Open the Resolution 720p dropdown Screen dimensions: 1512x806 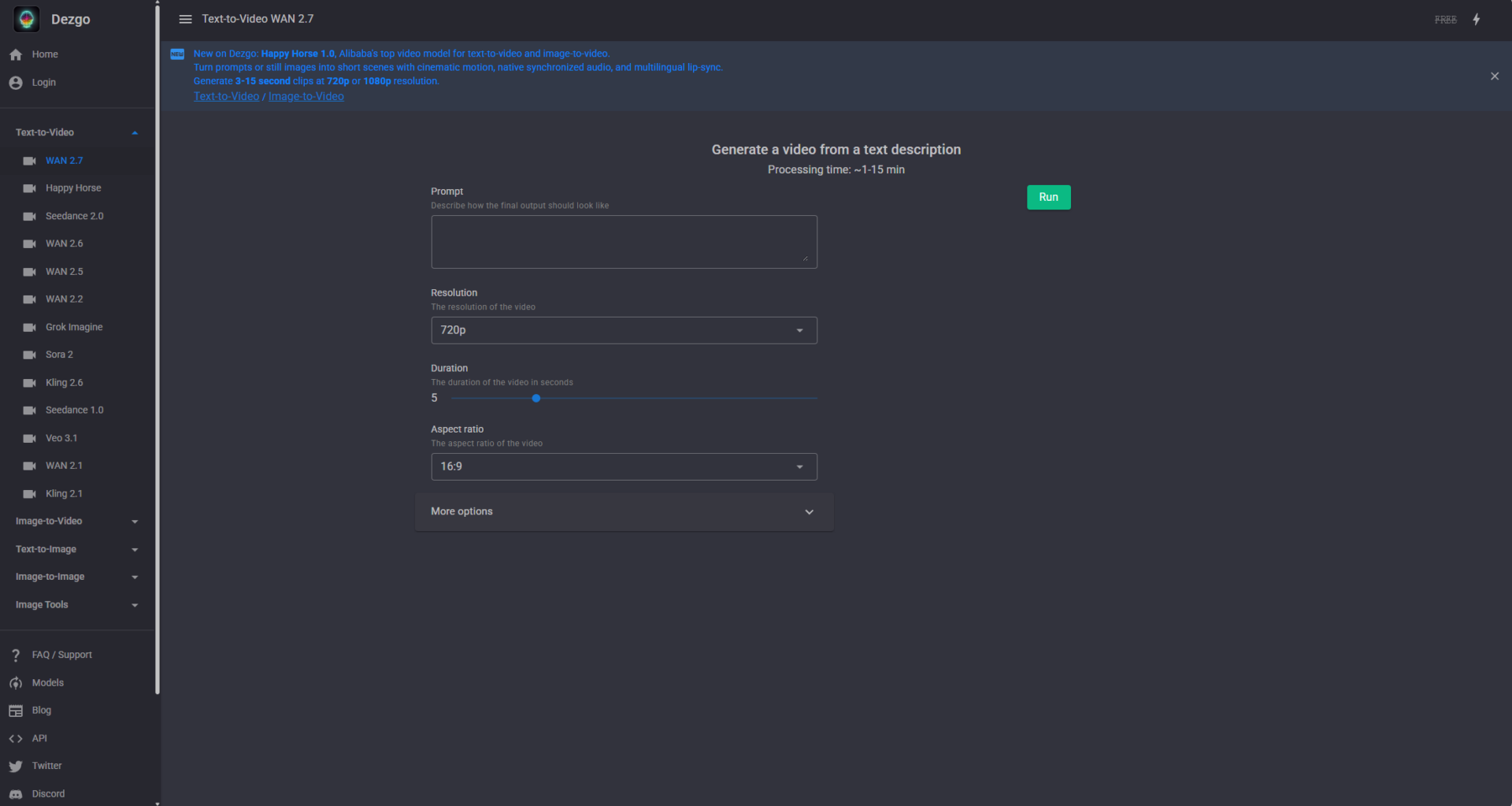624,330
